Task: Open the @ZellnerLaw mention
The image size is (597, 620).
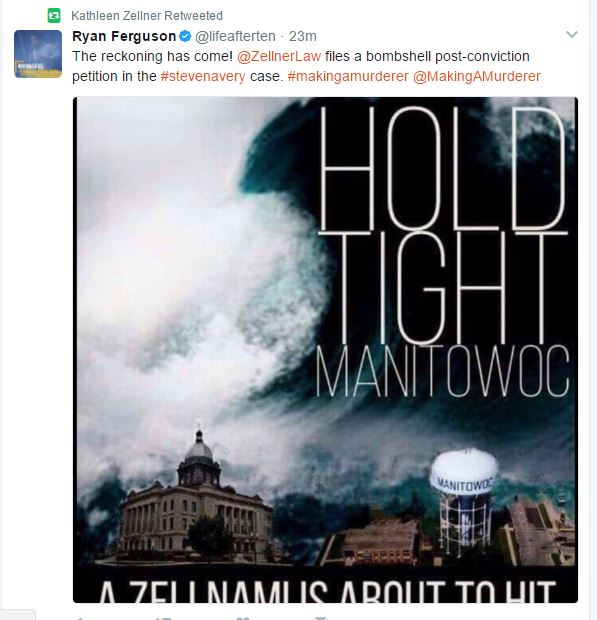Action: (x=279, y=56)
